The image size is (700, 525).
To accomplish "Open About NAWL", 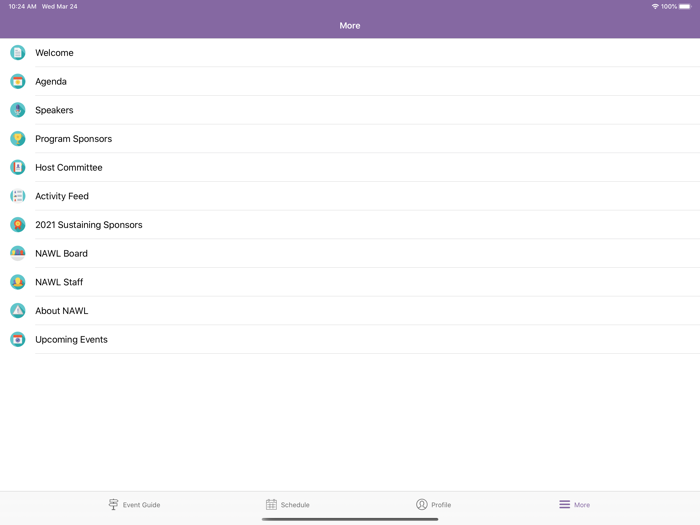I will (x=350, y=311).
